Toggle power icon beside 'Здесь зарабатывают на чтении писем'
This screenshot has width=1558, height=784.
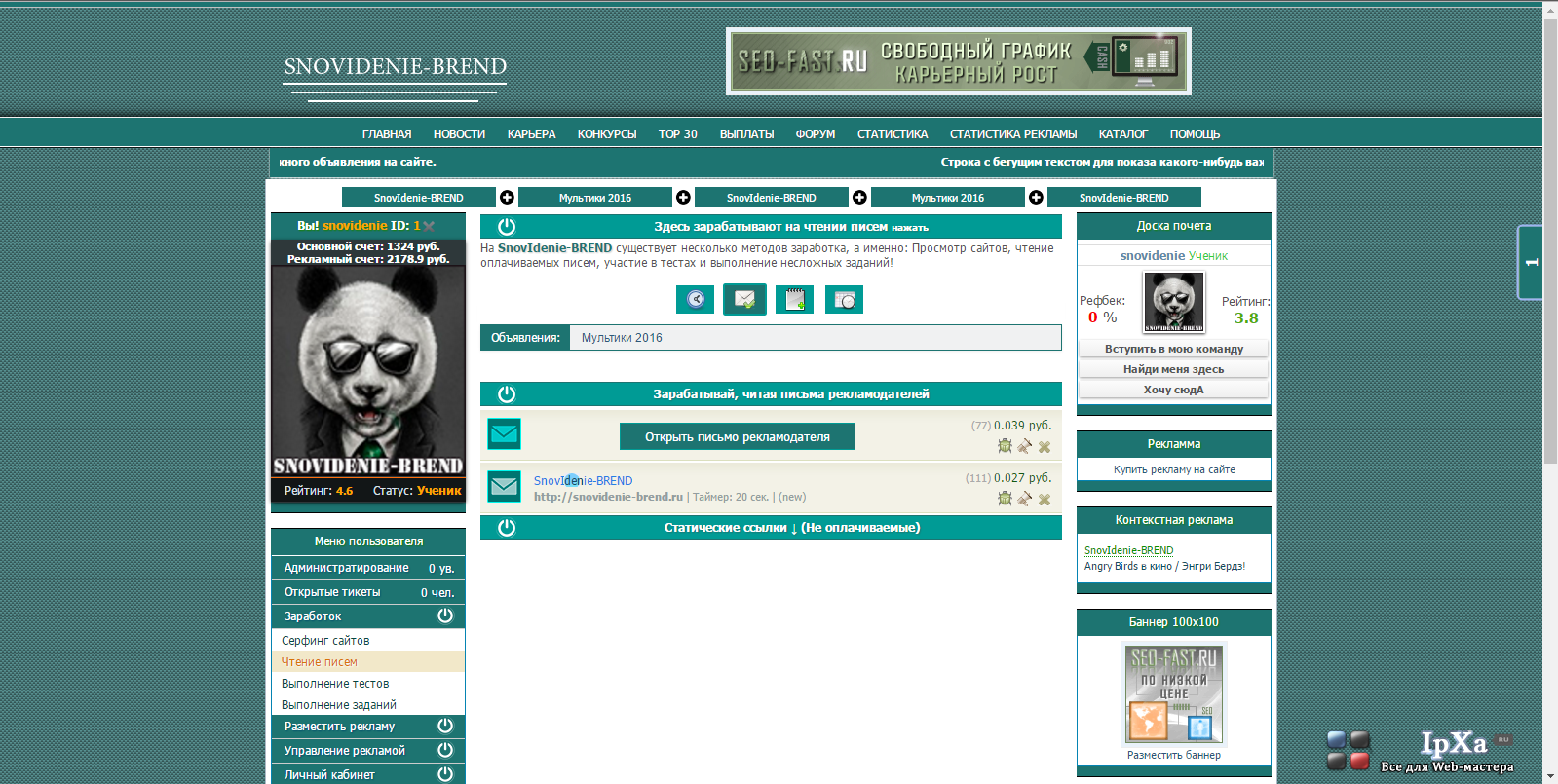(507, 227)
